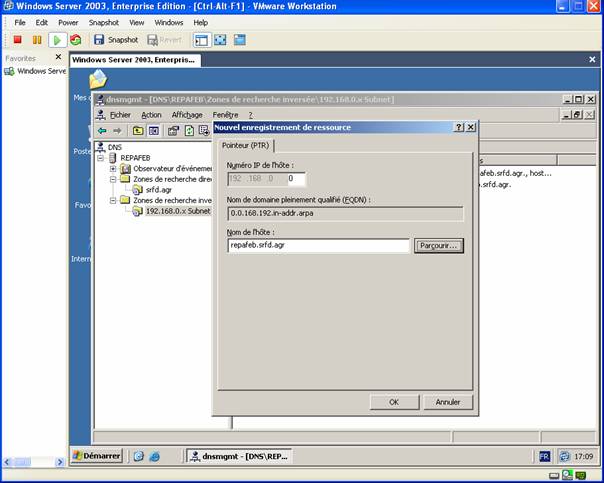Click dialog ? help button
Screen dimensions: 604x483
click(459, 127)
